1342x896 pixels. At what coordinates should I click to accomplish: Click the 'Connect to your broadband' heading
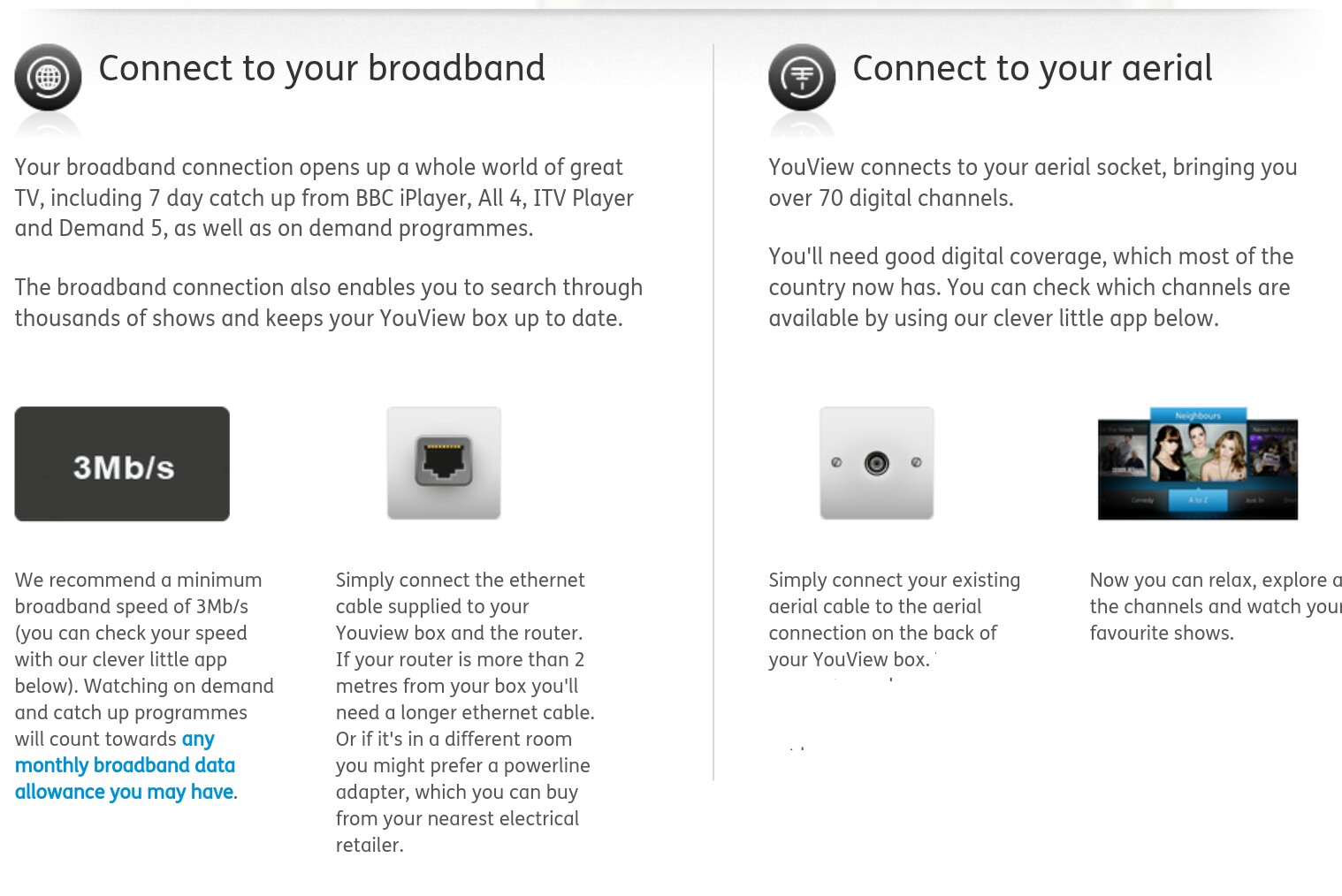(322, 68)
